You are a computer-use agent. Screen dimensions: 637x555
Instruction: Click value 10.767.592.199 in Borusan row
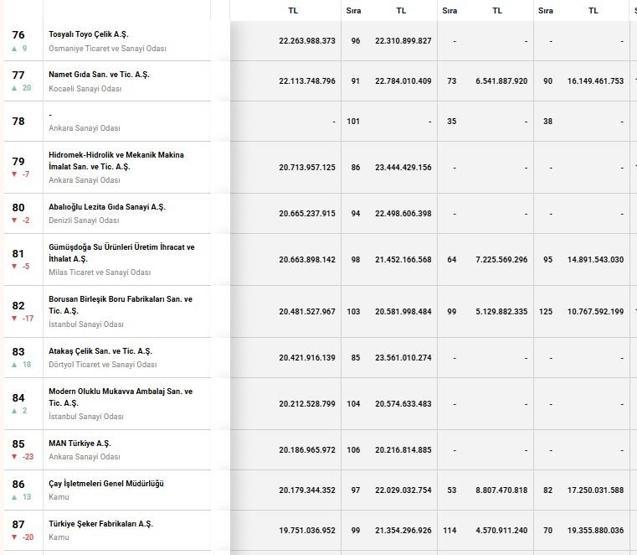click(596, 312)
